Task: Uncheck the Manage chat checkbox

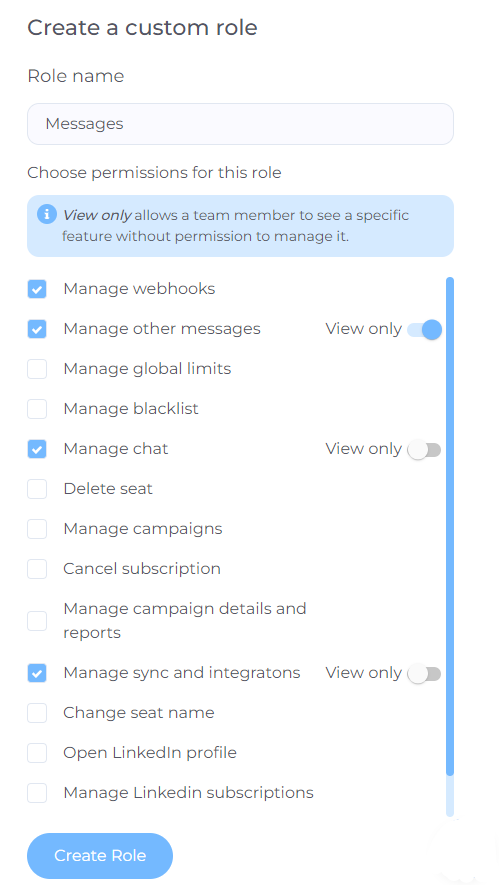Action: click(x=37, y=449)
